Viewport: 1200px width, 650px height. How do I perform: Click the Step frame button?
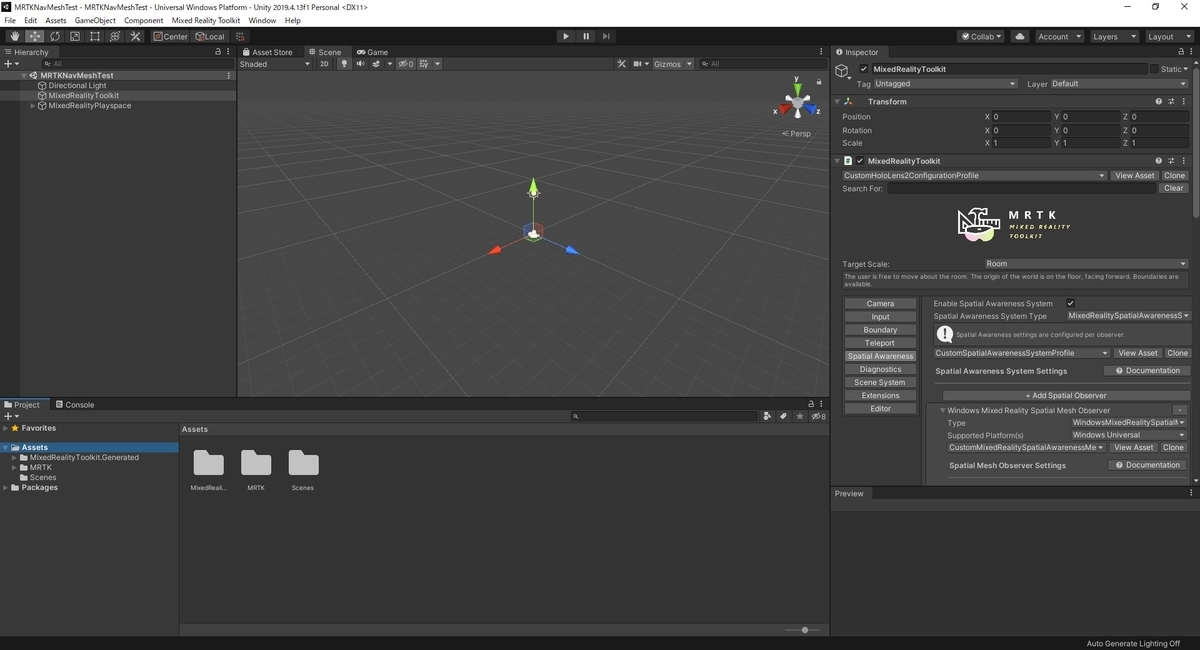tap(606, 36)
